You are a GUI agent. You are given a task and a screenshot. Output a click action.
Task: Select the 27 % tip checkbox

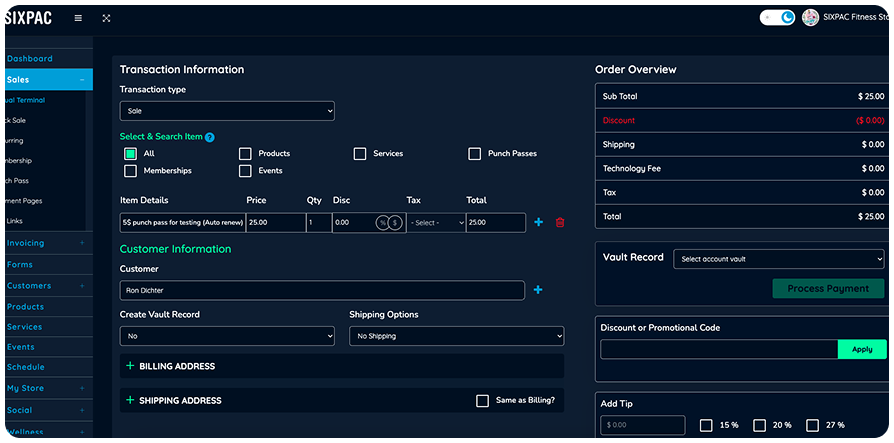click(x=812, y=425)
